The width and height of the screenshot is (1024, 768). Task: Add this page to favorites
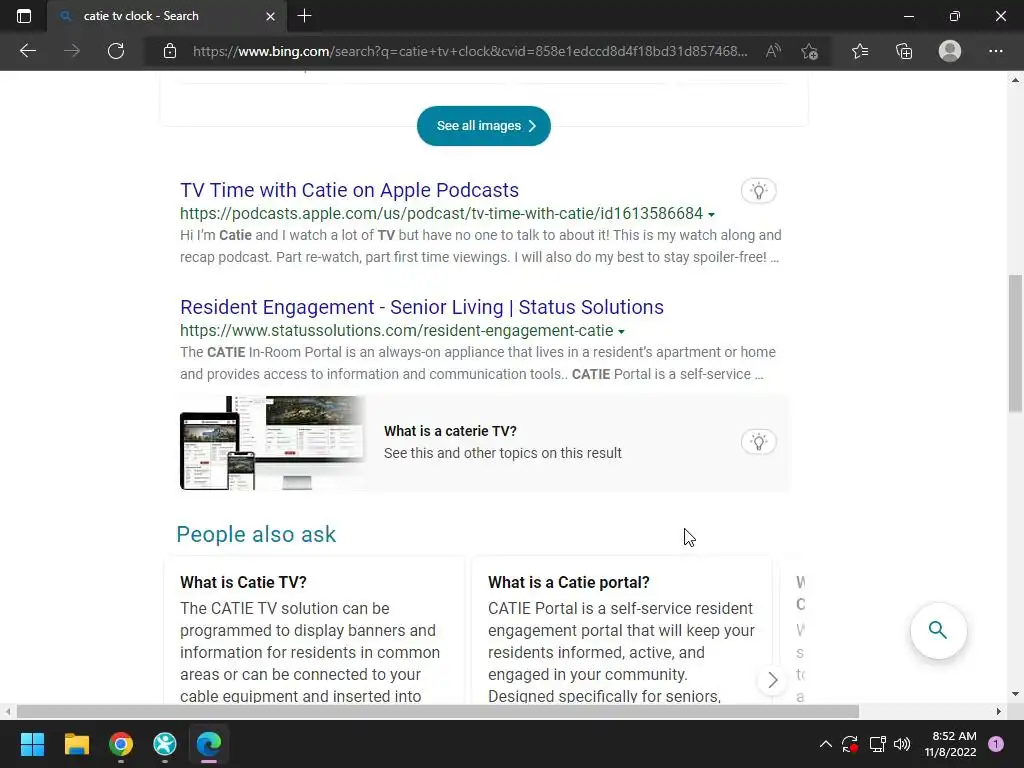coord(810,51)
